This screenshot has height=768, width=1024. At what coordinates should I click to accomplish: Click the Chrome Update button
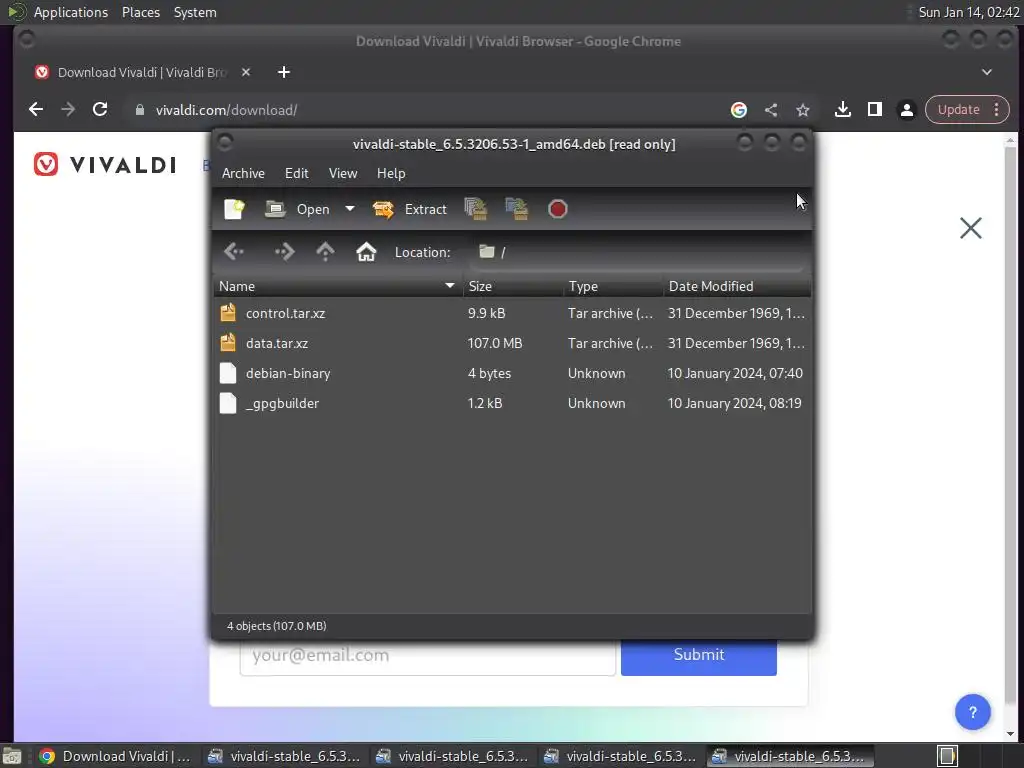958,110
